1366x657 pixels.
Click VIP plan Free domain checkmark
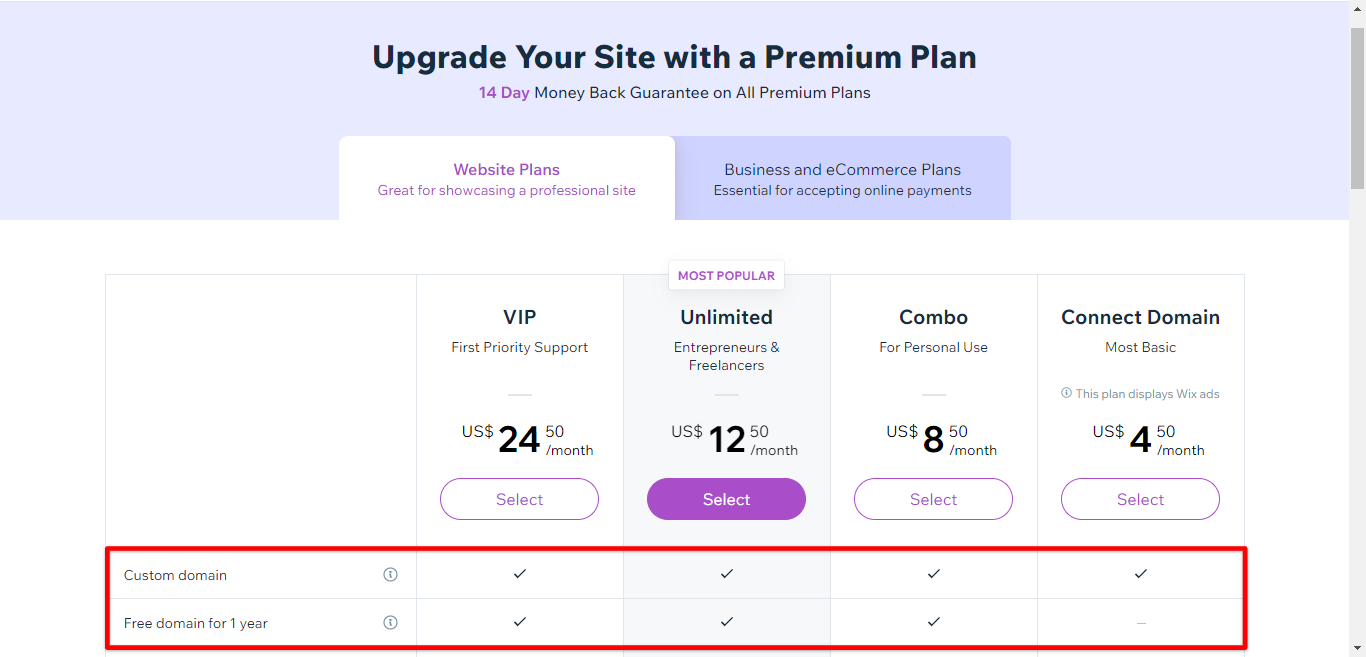519,622
